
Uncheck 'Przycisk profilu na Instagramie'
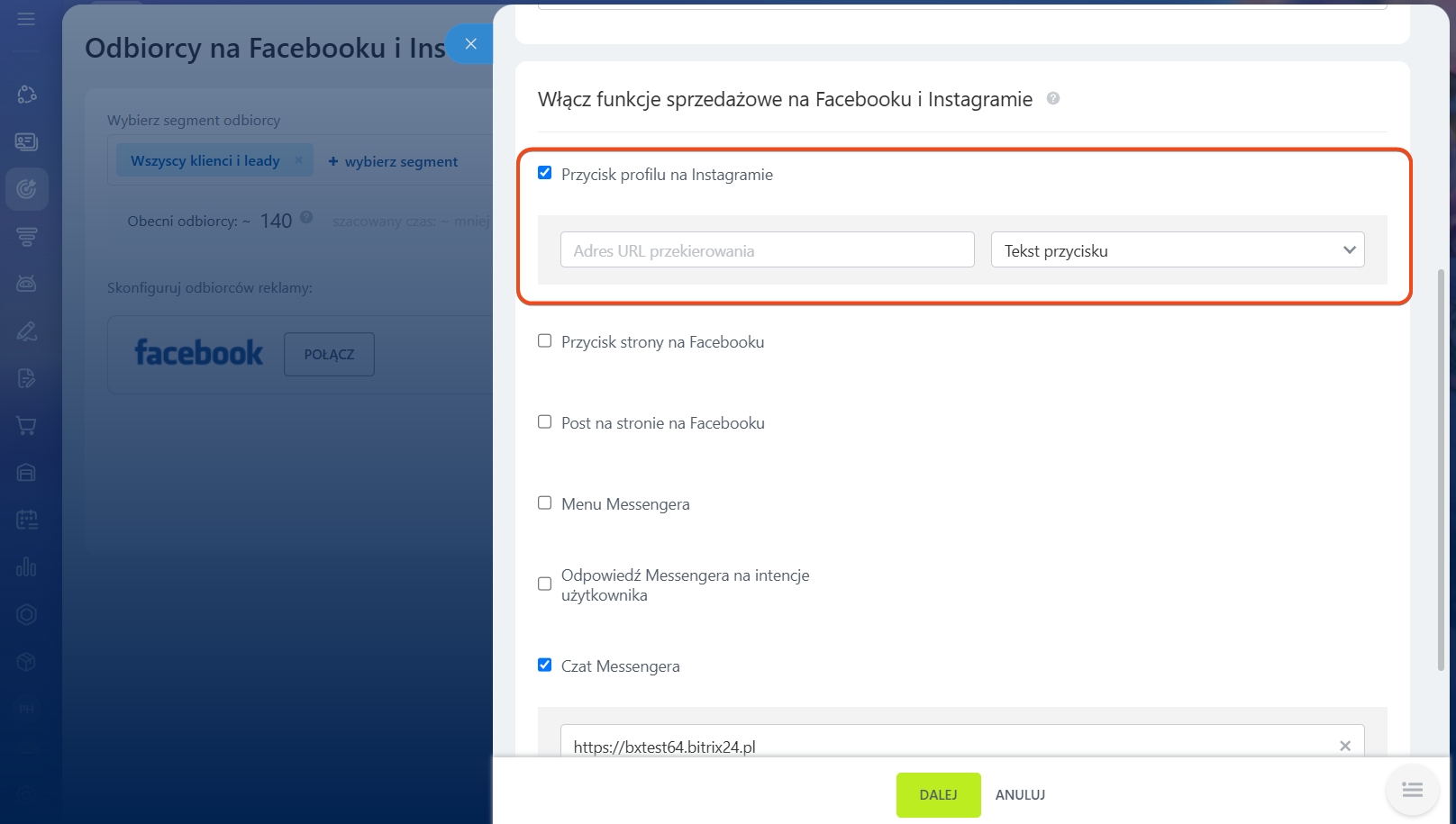point(544,173)
